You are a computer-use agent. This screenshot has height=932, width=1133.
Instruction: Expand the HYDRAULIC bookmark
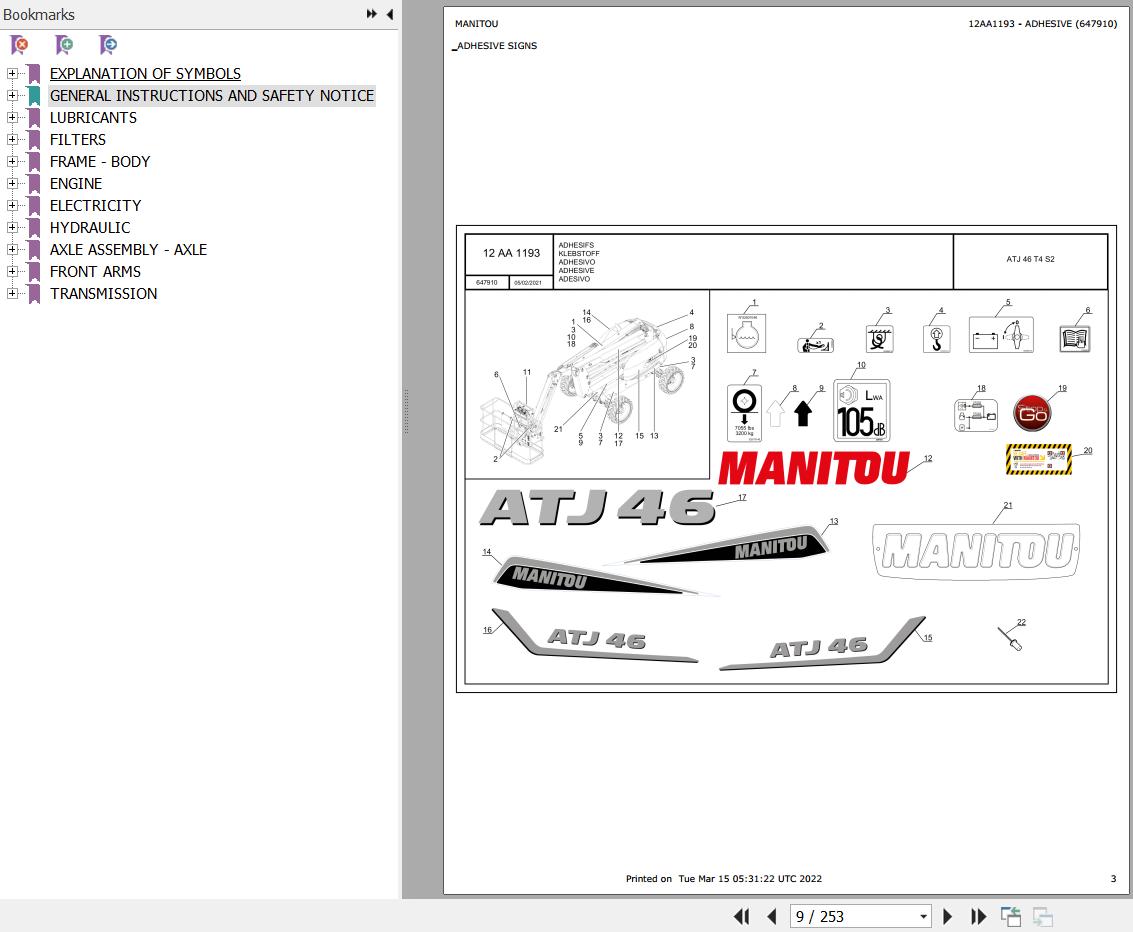tap(10, 228)
